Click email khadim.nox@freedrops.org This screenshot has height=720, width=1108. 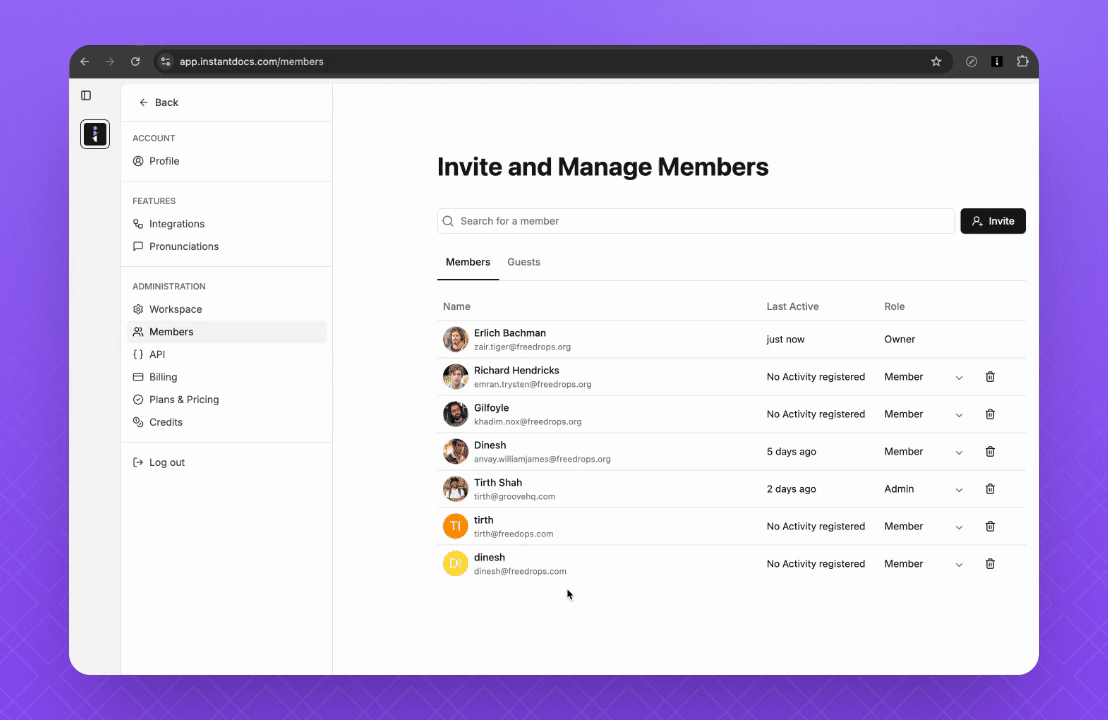(x=528, y=422)
